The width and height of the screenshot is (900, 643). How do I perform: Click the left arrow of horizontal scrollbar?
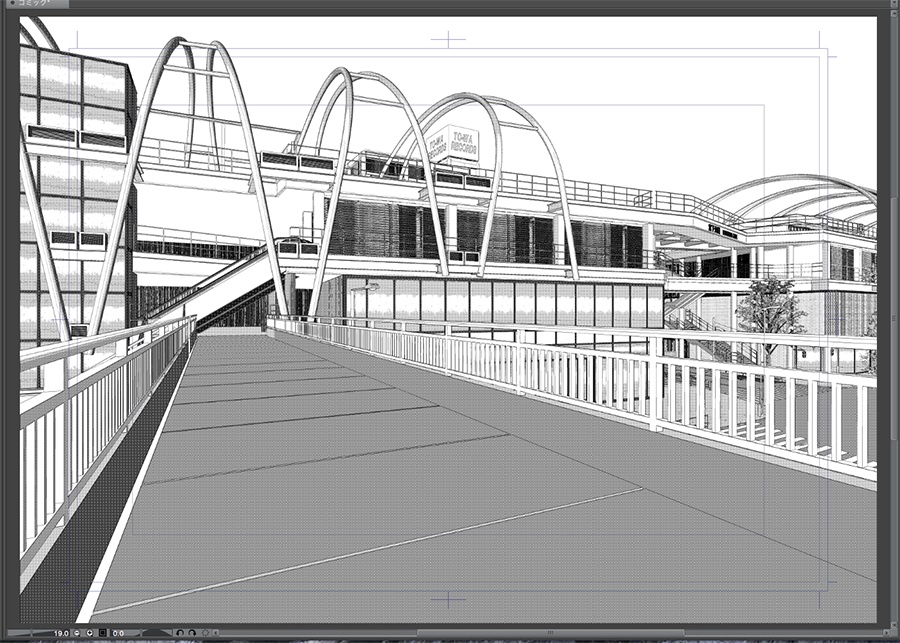[216, 633]
